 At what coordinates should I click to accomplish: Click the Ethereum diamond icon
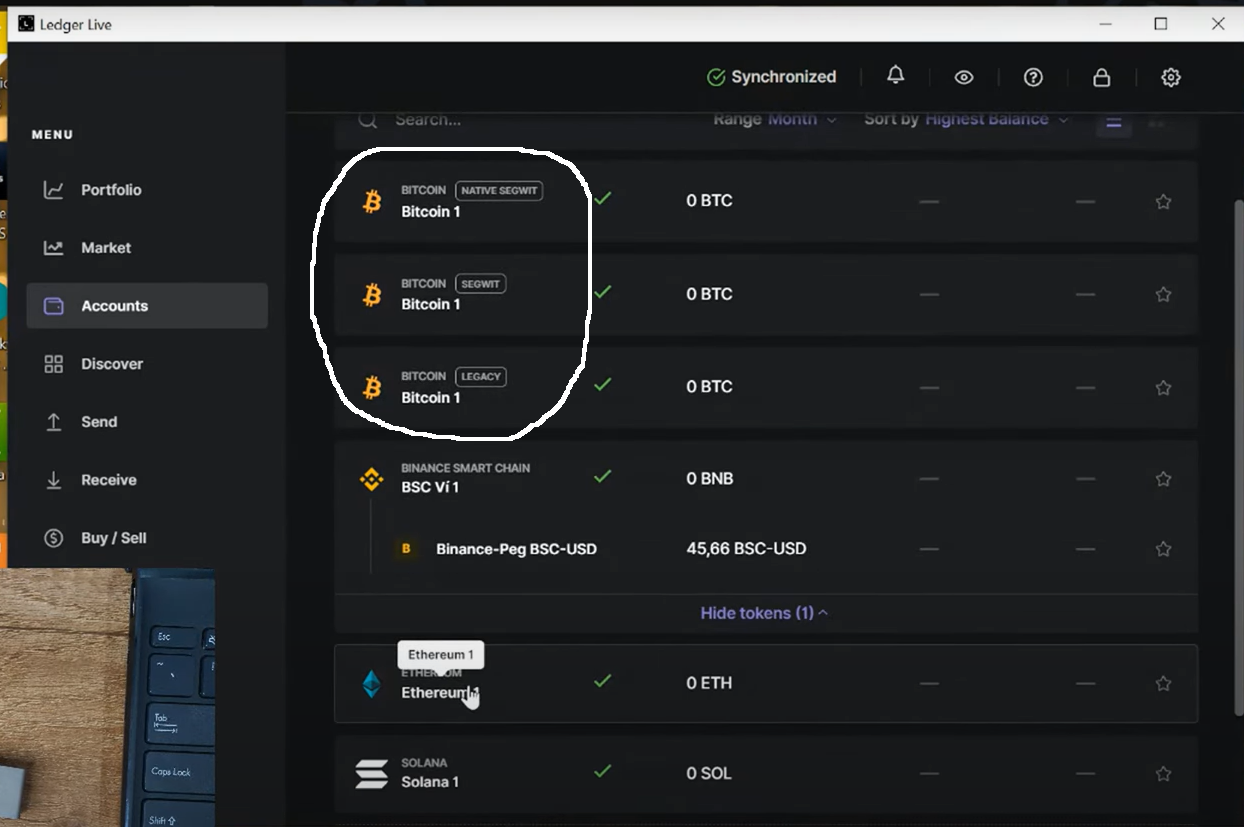coord(372,684)
